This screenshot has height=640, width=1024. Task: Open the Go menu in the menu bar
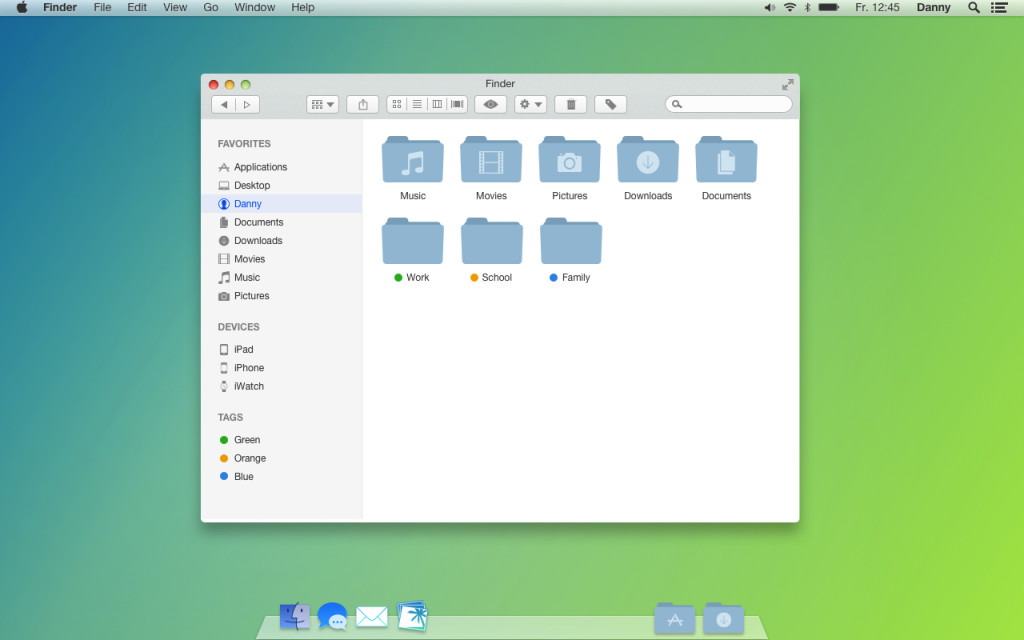point(210,8)
